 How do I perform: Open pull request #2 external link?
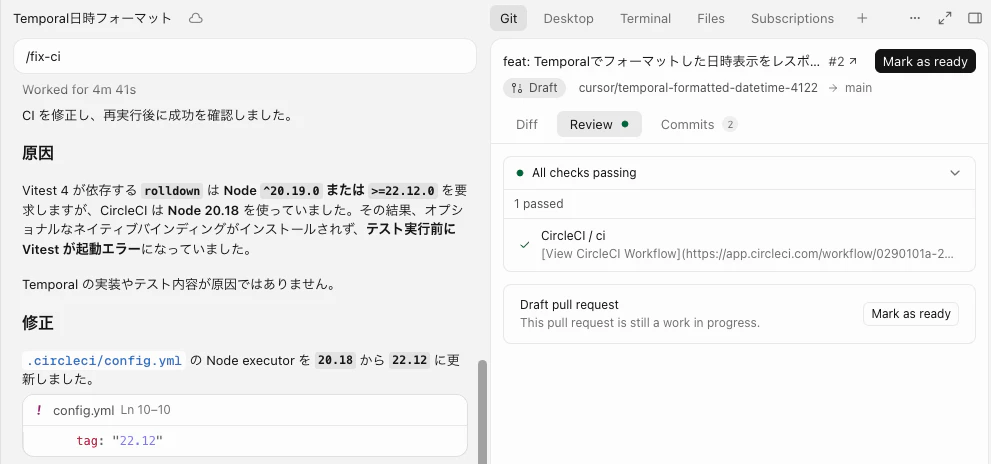[x=843, y=61]
